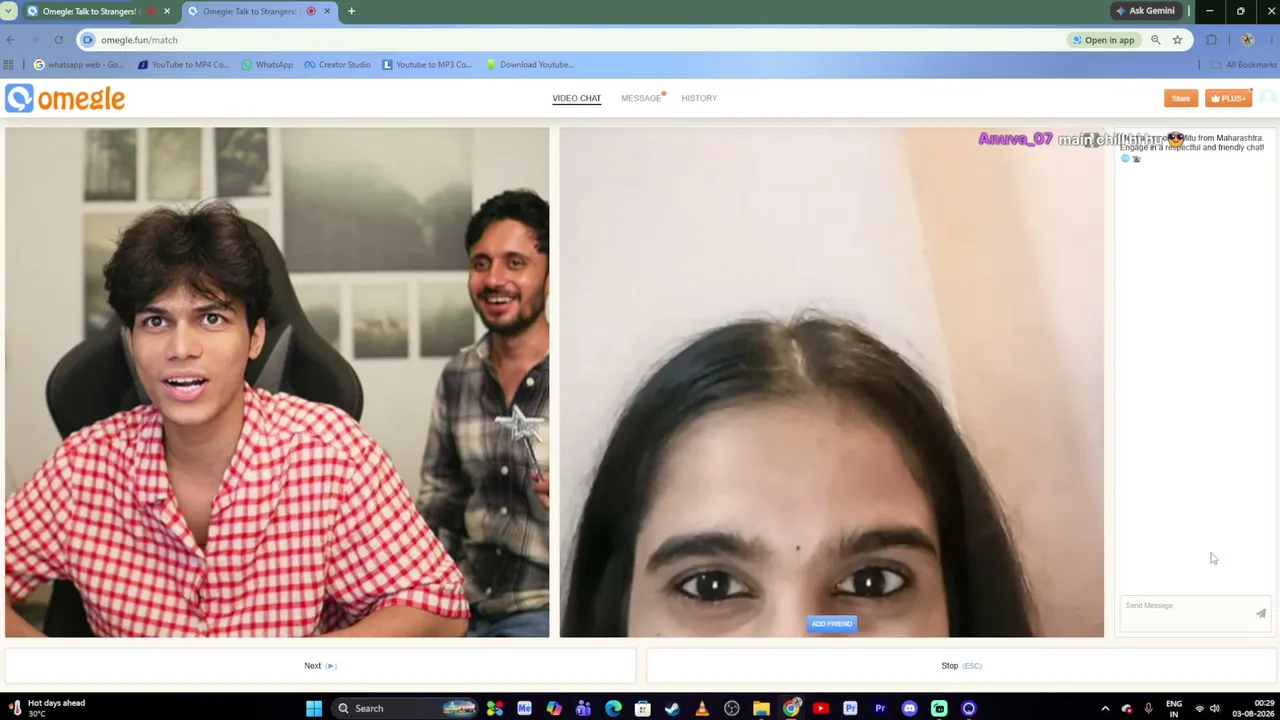Open the weather widget Hot days ahead
The width and height of the screenshot is (1280, 720).
point(48,708)
